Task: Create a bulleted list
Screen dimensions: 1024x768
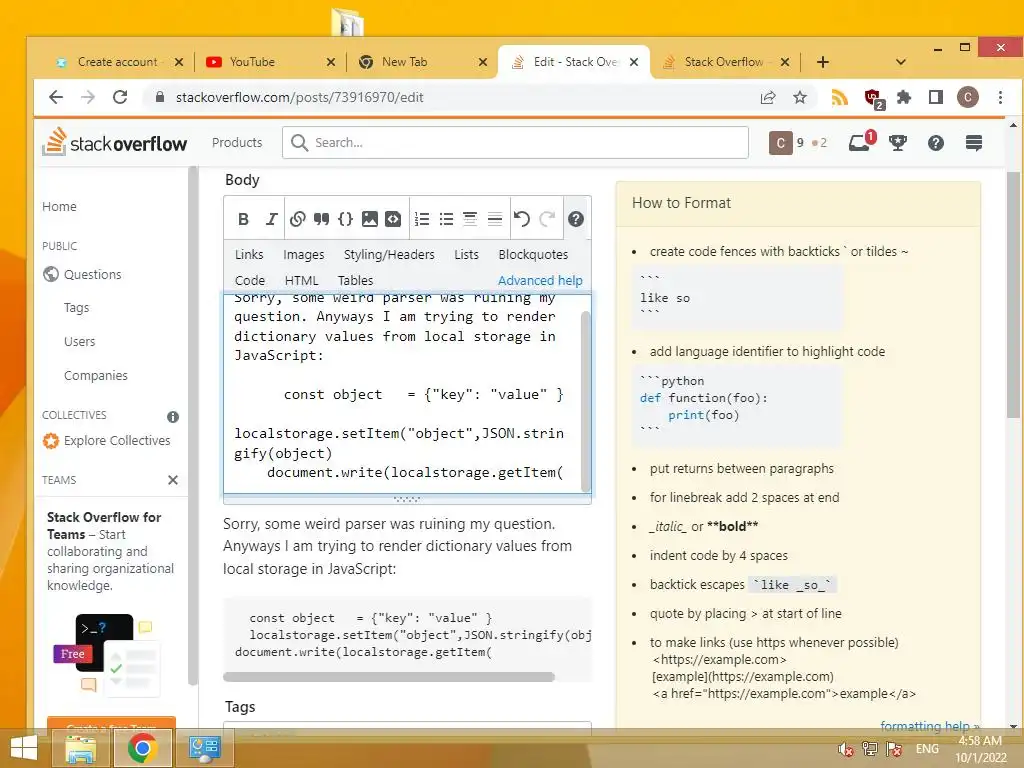Action: 446,219
